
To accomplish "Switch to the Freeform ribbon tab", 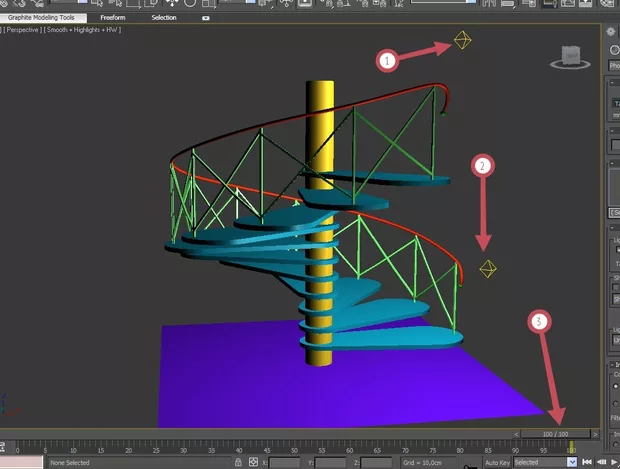I will [x=113, y=18].
